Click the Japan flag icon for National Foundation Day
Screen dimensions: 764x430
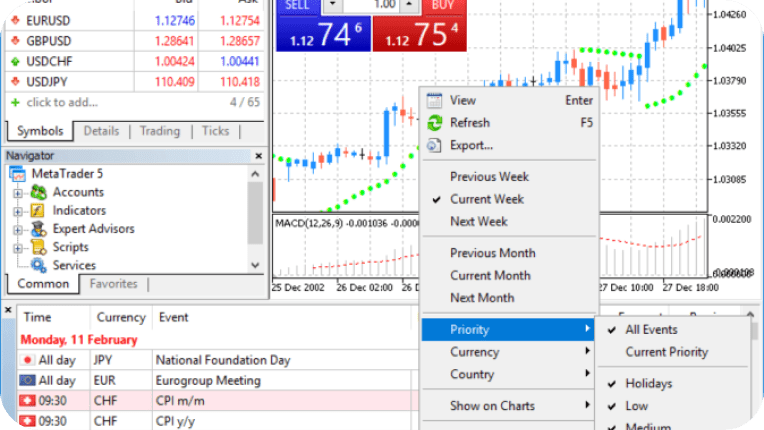click(x=27, y=360)
